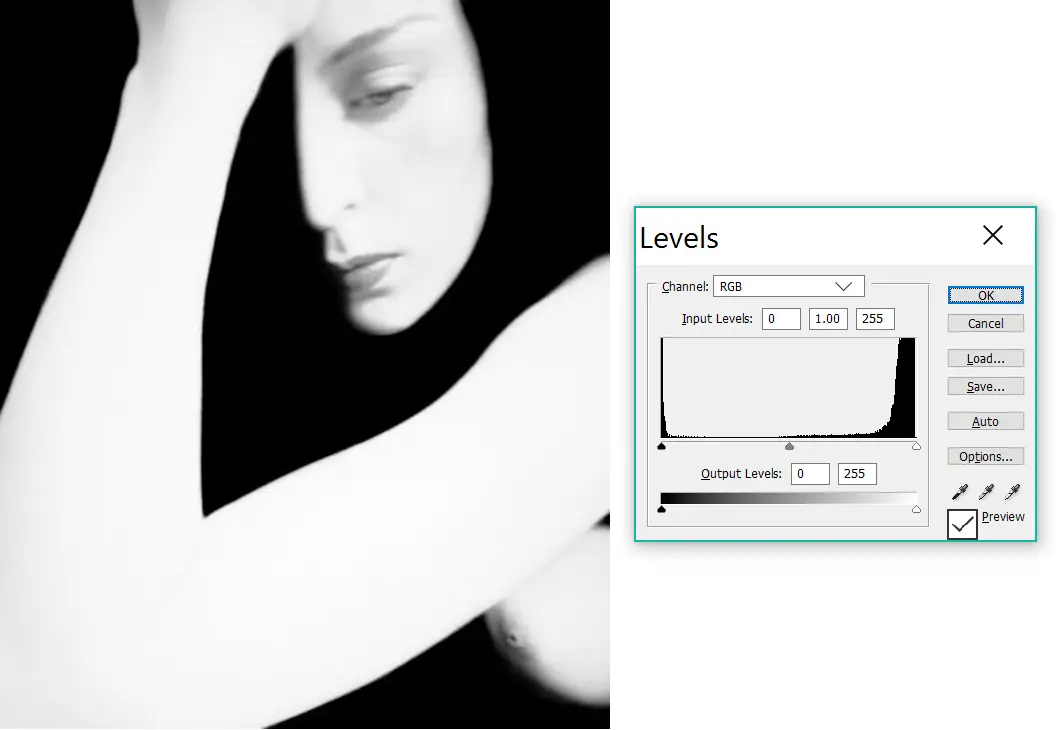Click OK to apply levels
Viewport: 1063px width, 730px height.
point(986,296)
